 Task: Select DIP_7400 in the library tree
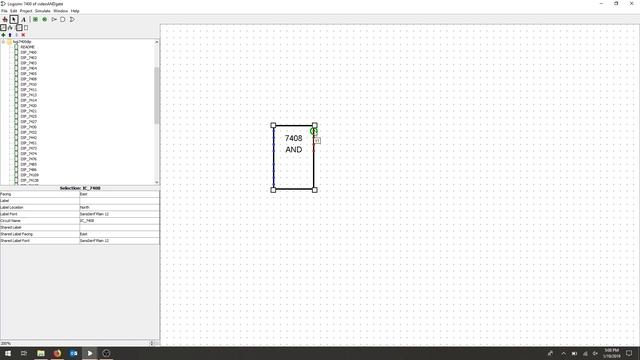point(29,52)
